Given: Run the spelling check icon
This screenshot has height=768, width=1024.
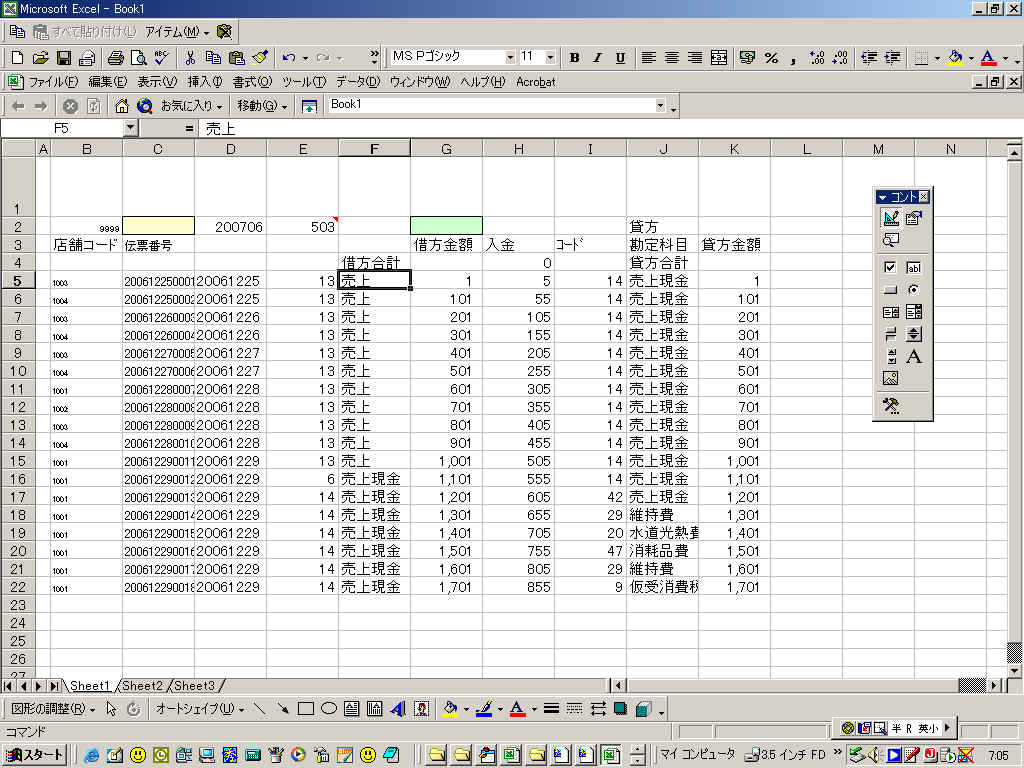Looking at the screenshot, I should point(161,57).
